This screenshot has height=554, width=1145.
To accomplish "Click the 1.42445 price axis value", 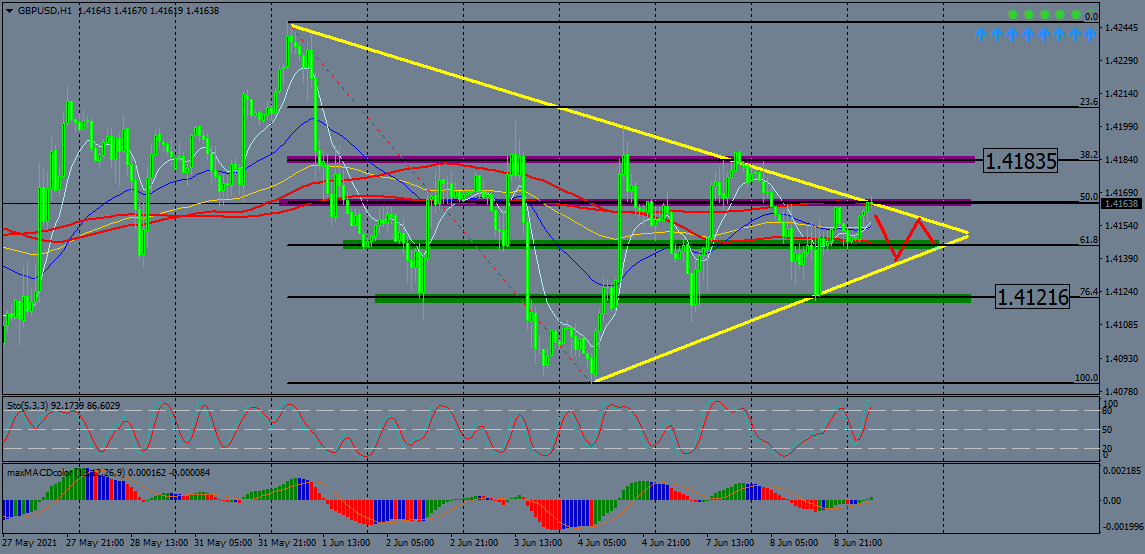I will pyautogui.click(x=1120, y=28).
